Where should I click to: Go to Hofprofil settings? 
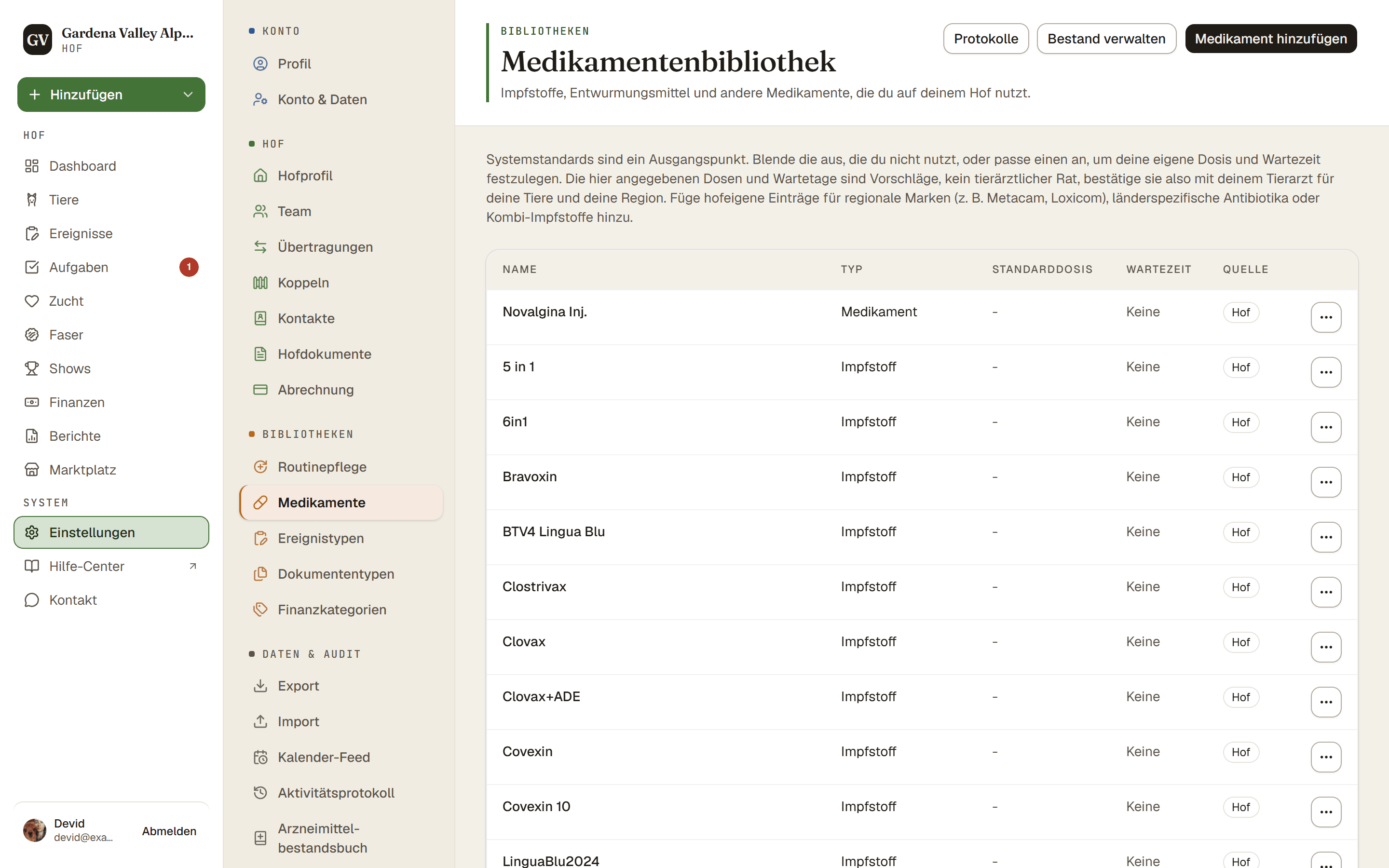click(341, 176)
